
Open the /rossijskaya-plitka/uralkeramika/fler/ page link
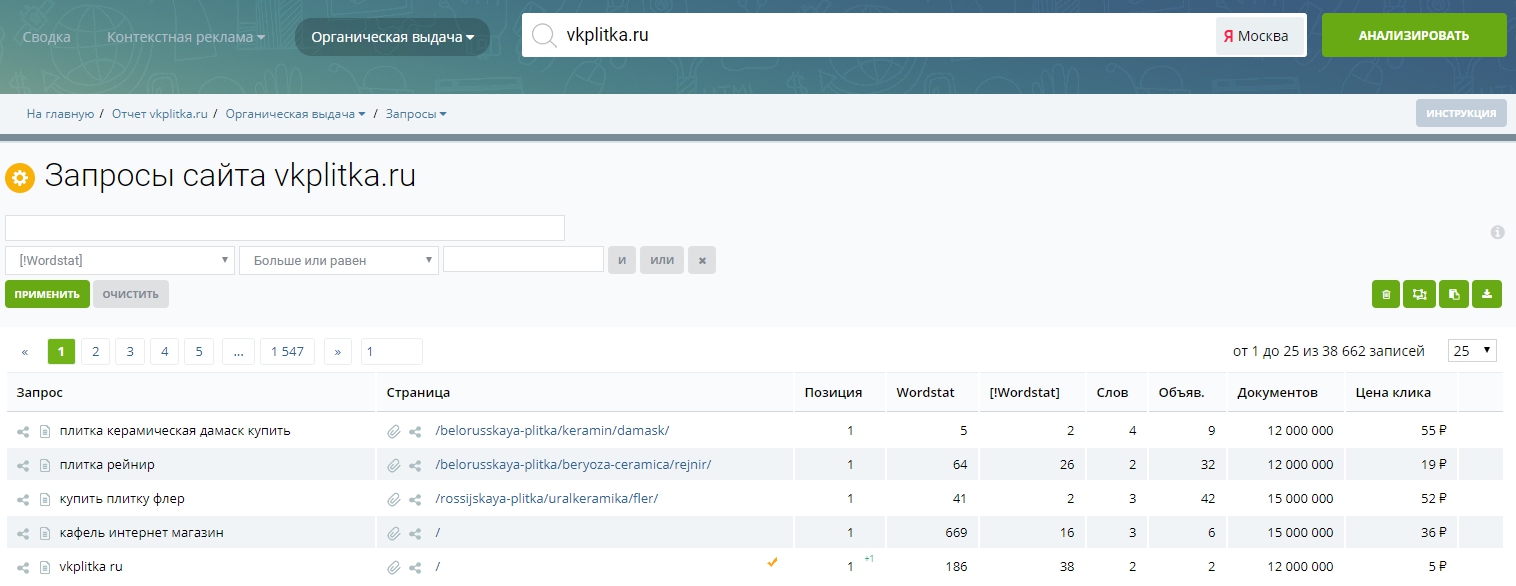click(x=547, y=499)
